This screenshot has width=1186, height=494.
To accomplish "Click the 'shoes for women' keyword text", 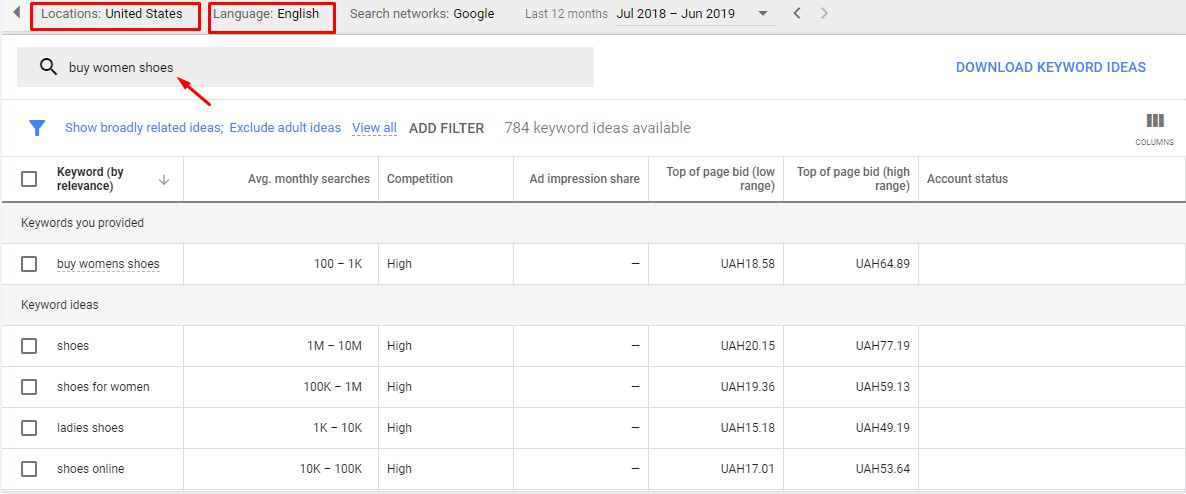I will tap(104, 387).
